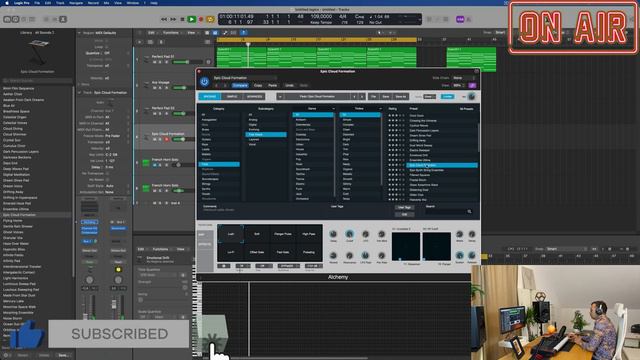Click the Alchemy master Volume knob
The image size is (640, 360).
click(471, 96)
